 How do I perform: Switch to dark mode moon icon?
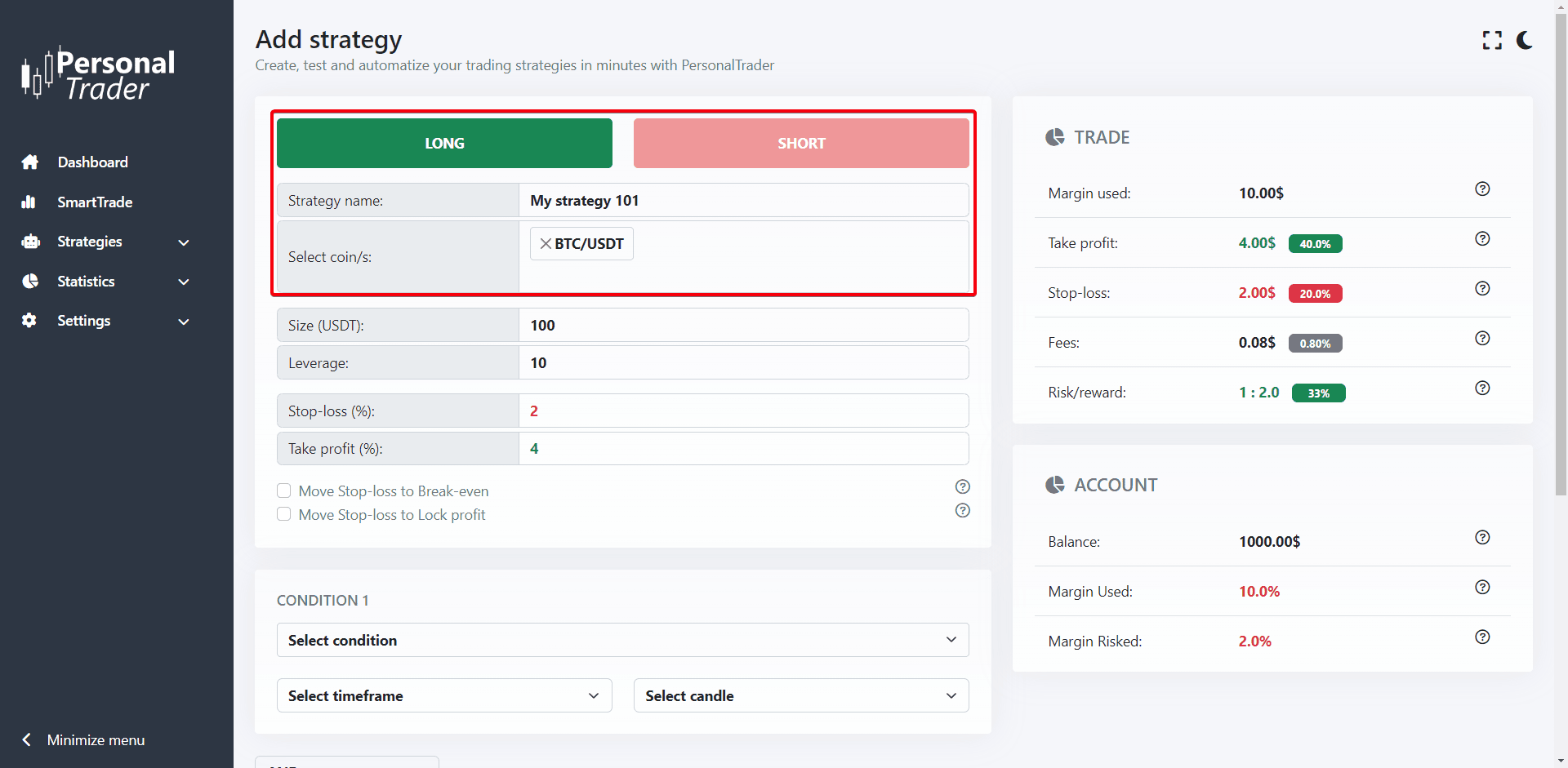pos(1524,40)
